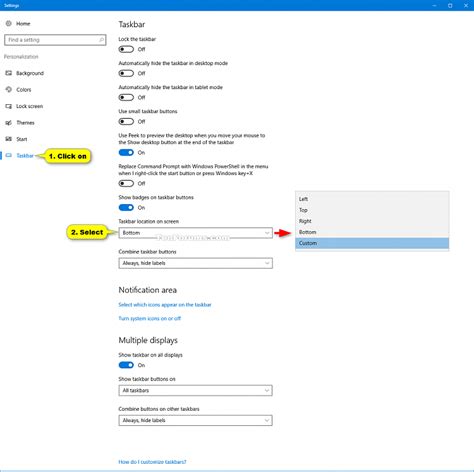Open Show taskbar buttons on dropdown
Screen dimensions: 474x472
[195, 390]
